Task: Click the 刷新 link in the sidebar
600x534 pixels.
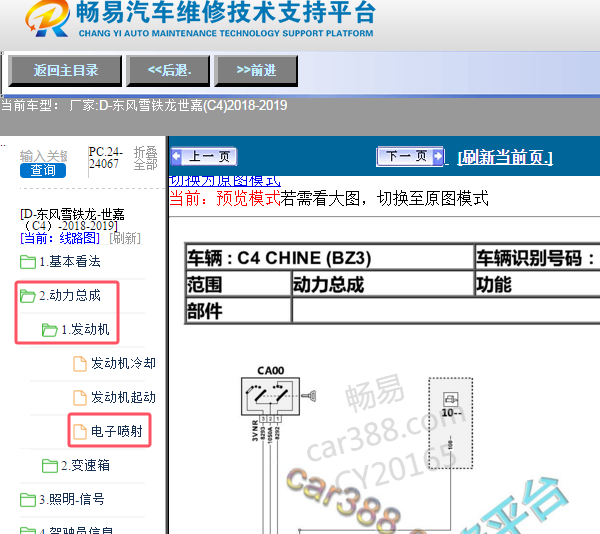Action: pyautogui.click(x=125, y=238)
